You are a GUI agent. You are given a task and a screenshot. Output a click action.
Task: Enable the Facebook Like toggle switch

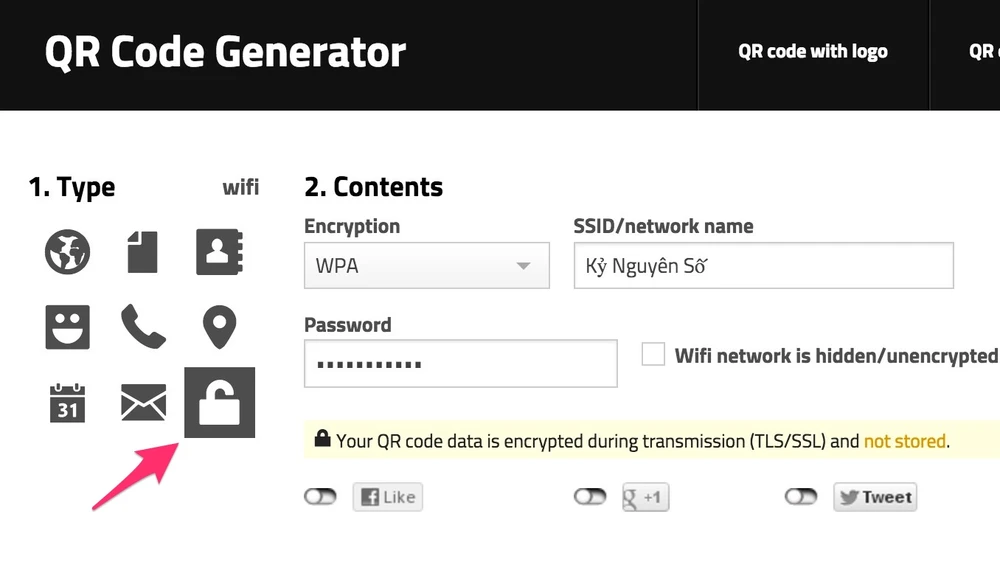click(320, 497)
